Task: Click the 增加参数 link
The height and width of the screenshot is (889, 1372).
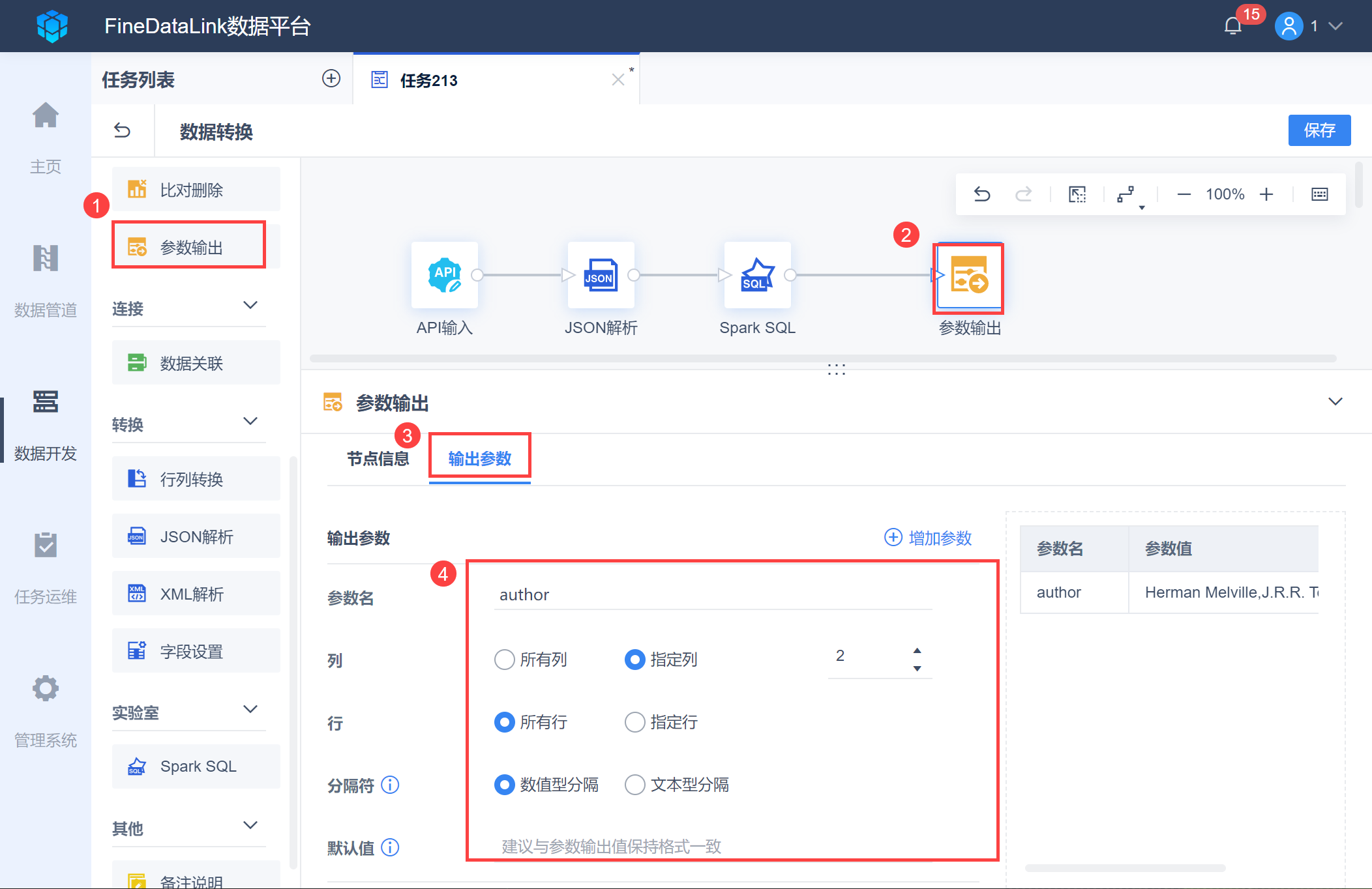Action: coord(928,538)
